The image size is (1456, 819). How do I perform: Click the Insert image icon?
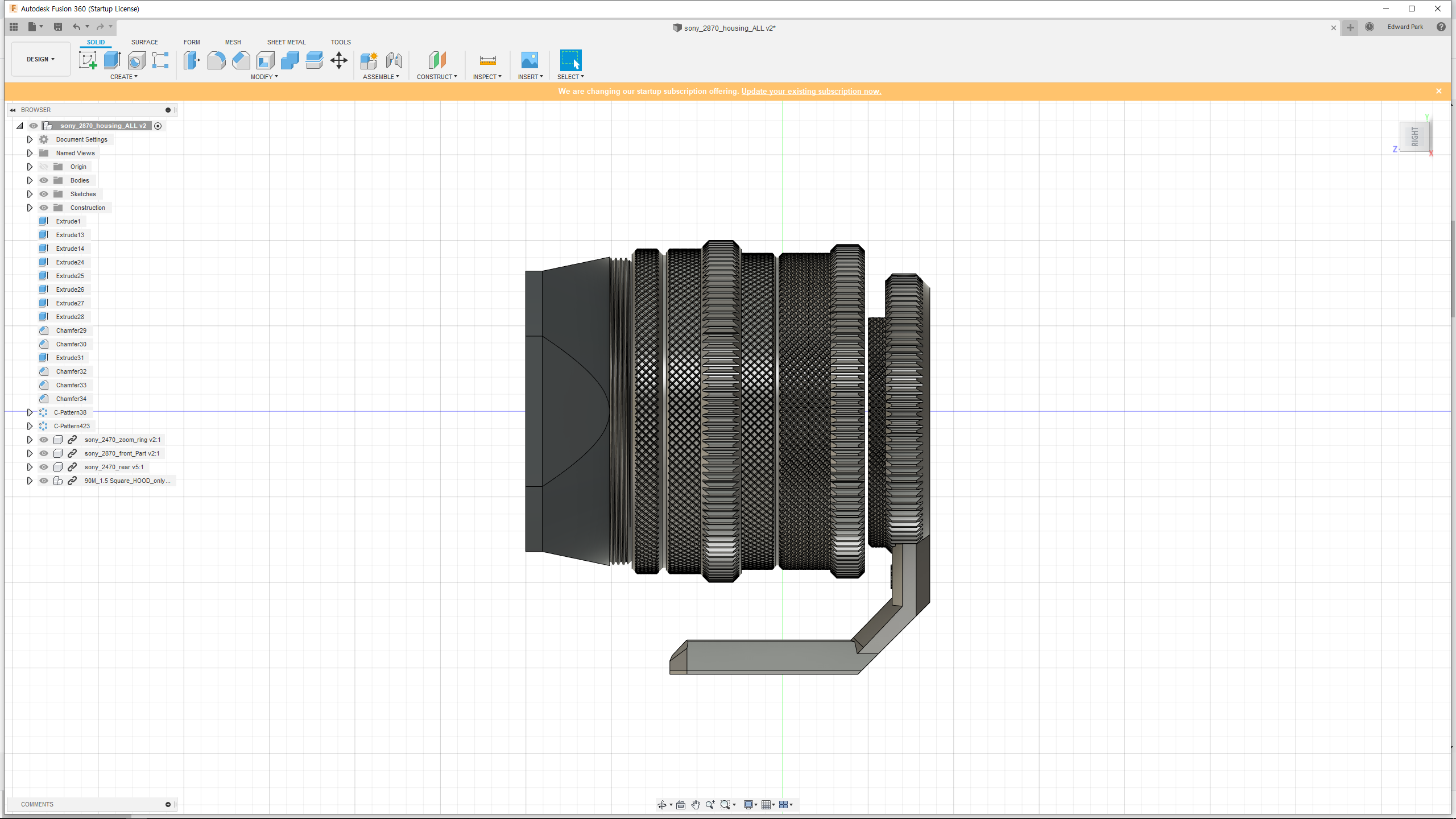click(x=529, y=60)
